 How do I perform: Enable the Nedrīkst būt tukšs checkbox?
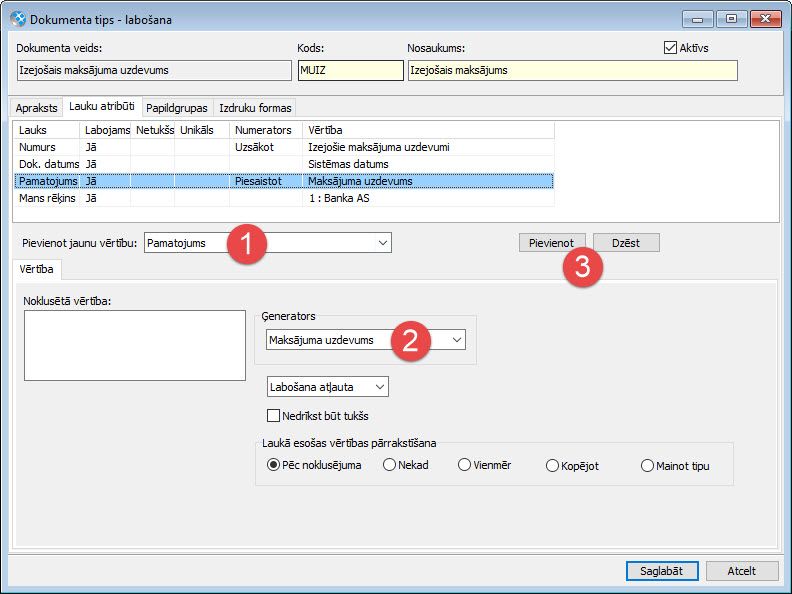pos(274,416)
